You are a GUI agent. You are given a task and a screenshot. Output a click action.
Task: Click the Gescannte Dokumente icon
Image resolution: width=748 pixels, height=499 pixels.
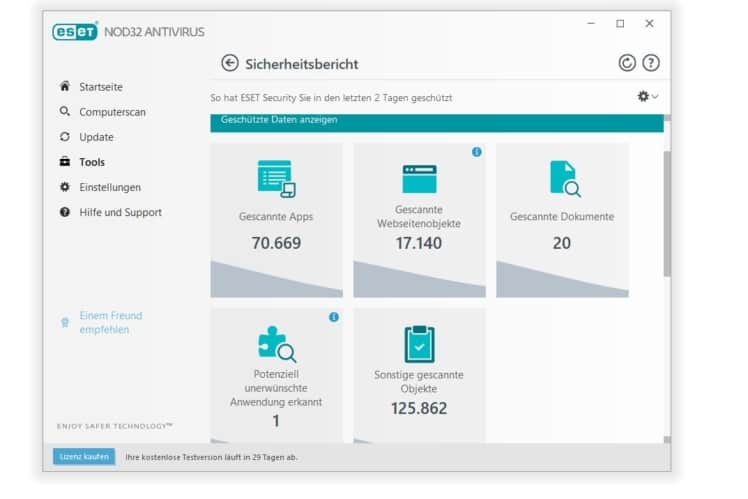coord(565,179)
